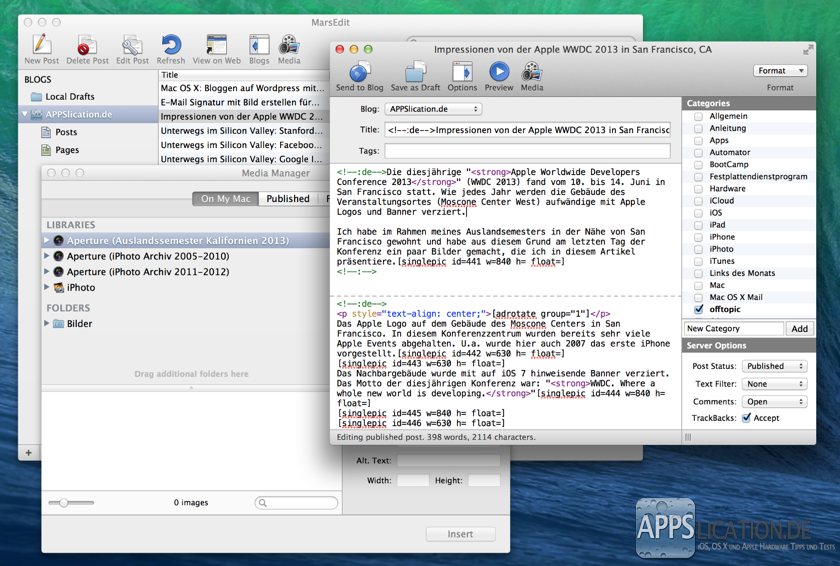Viewport: 840px width, 566px height.
Task: Click View on Web toolbar icon
Action: [216, 44]
